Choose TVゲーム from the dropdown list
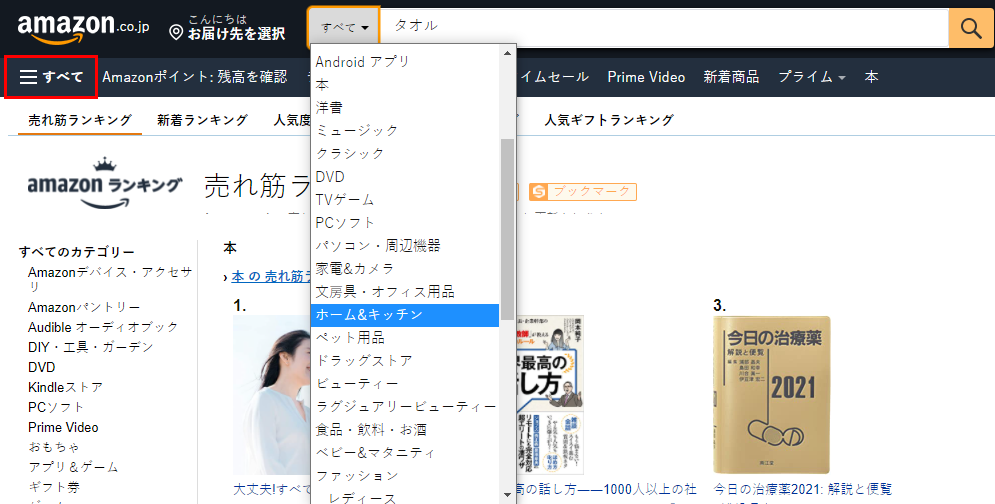Image resolution: width=995 pixels, height=504 pixels. point(405,199)
